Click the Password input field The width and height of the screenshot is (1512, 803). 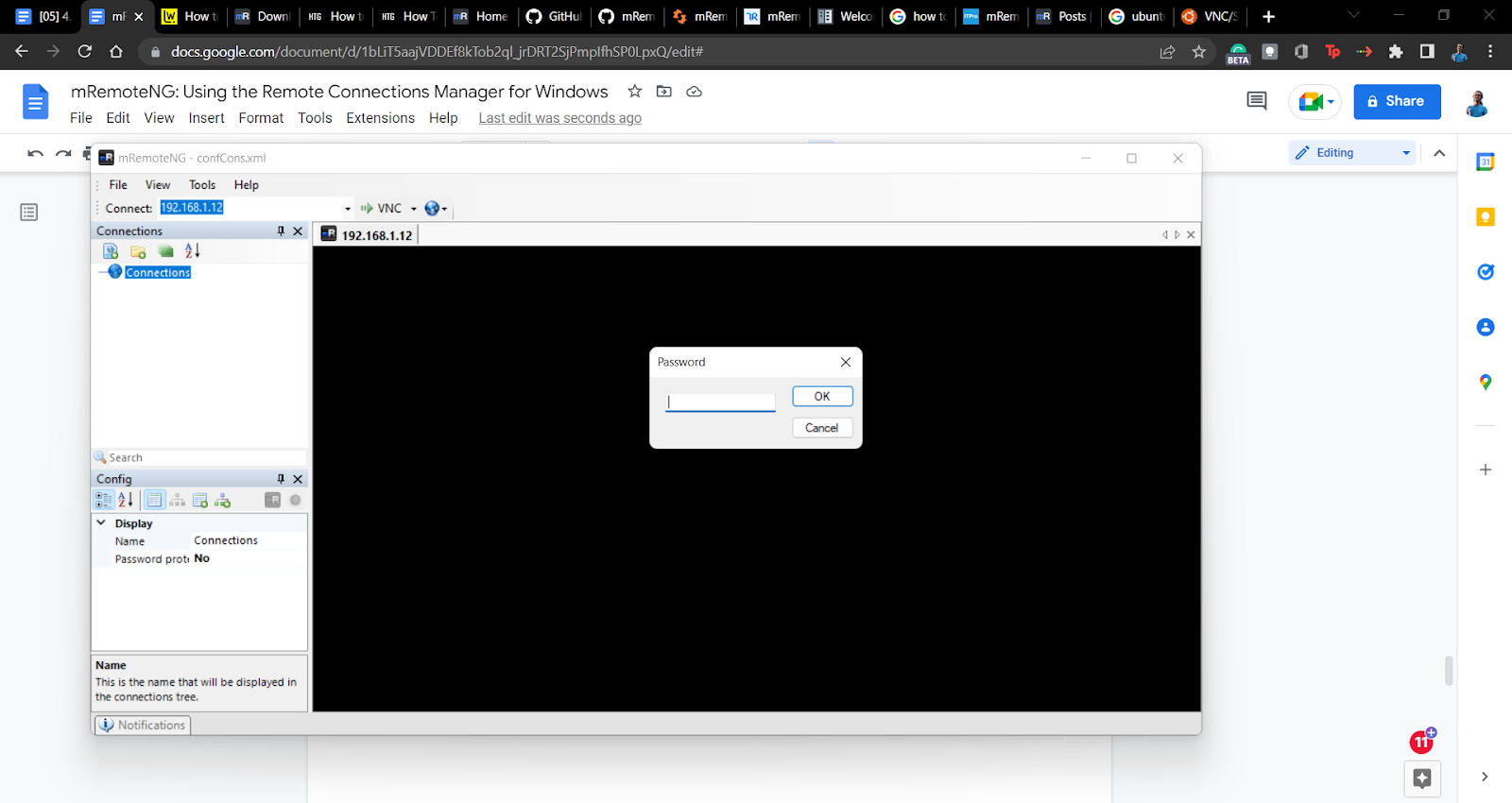(720, 402)
